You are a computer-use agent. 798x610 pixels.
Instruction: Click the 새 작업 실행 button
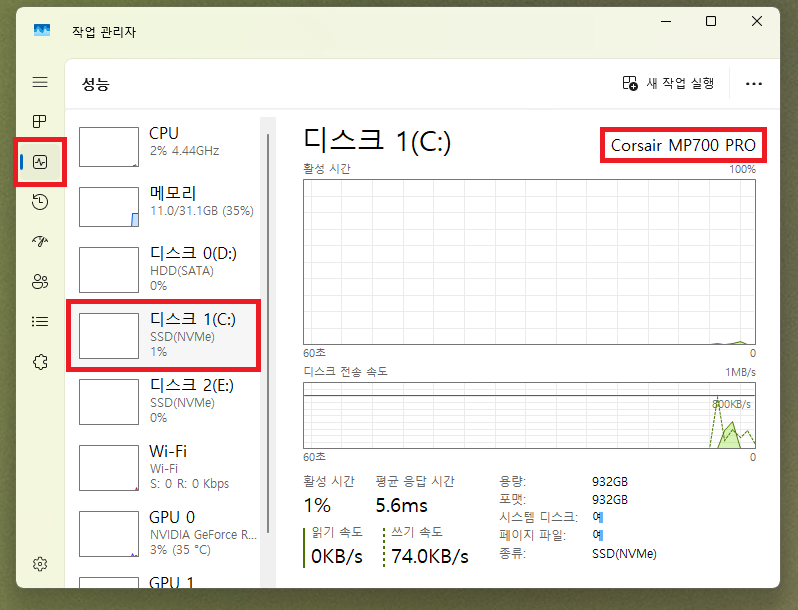[668, 83]
